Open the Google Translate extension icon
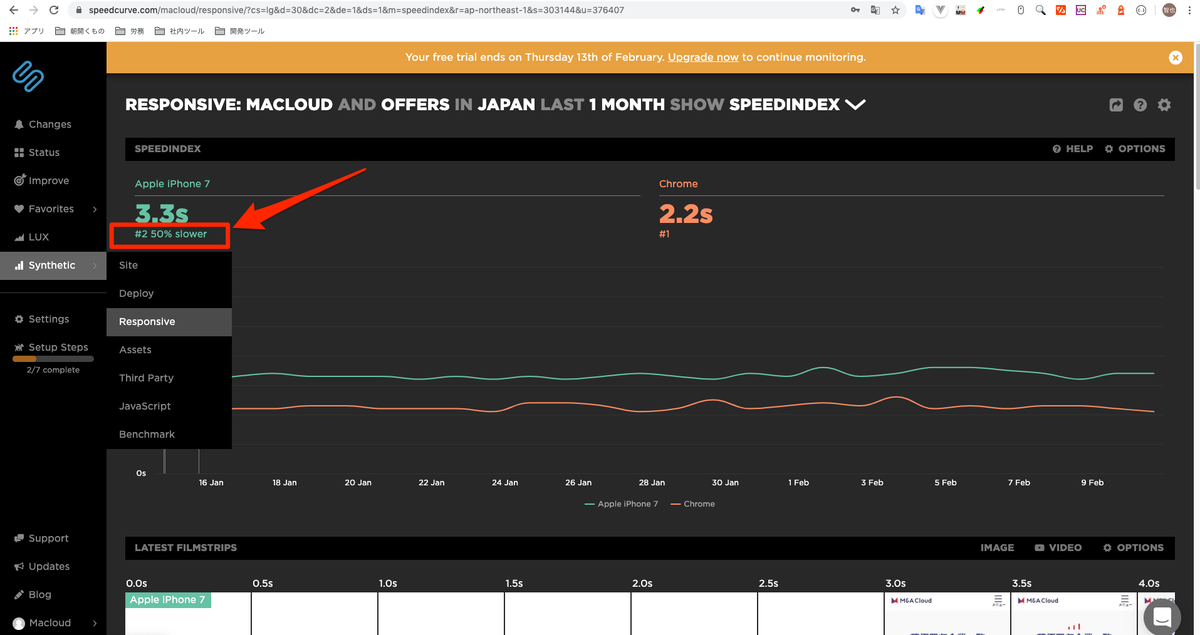The width and height of the screenshot is (1200, 635). [x=920, y=10]
